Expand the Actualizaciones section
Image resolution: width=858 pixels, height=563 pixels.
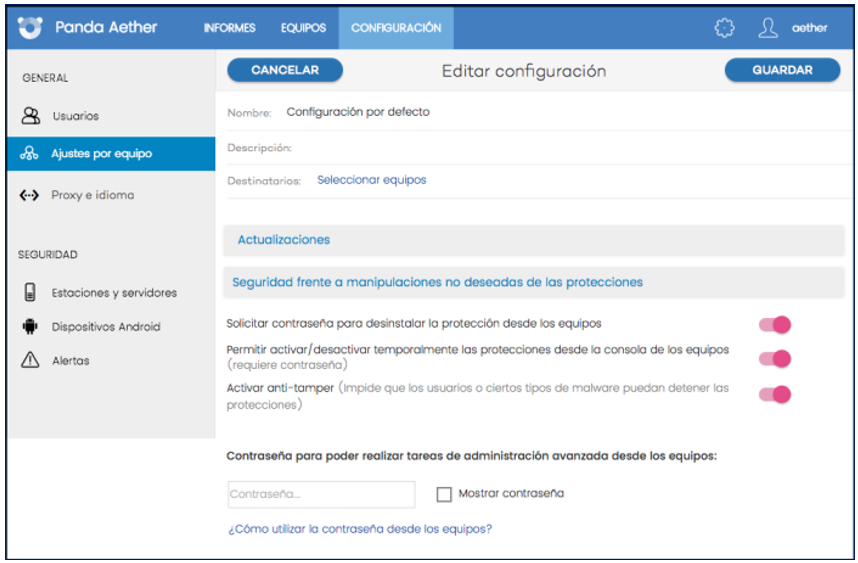click(534, 240)
